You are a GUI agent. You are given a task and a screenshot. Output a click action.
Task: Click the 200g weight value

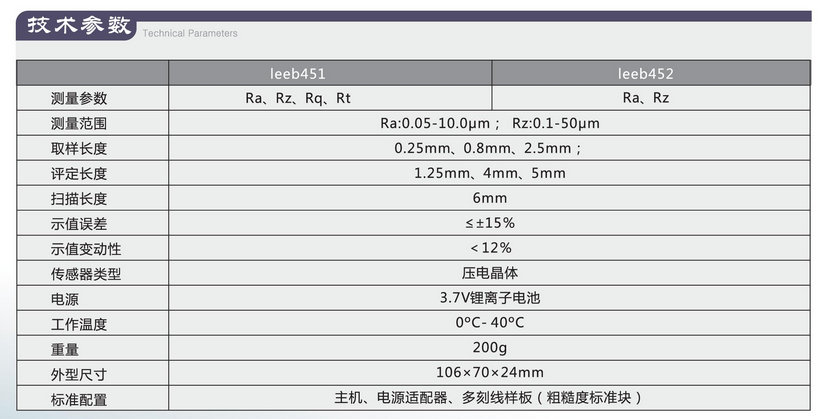point(490,347)
